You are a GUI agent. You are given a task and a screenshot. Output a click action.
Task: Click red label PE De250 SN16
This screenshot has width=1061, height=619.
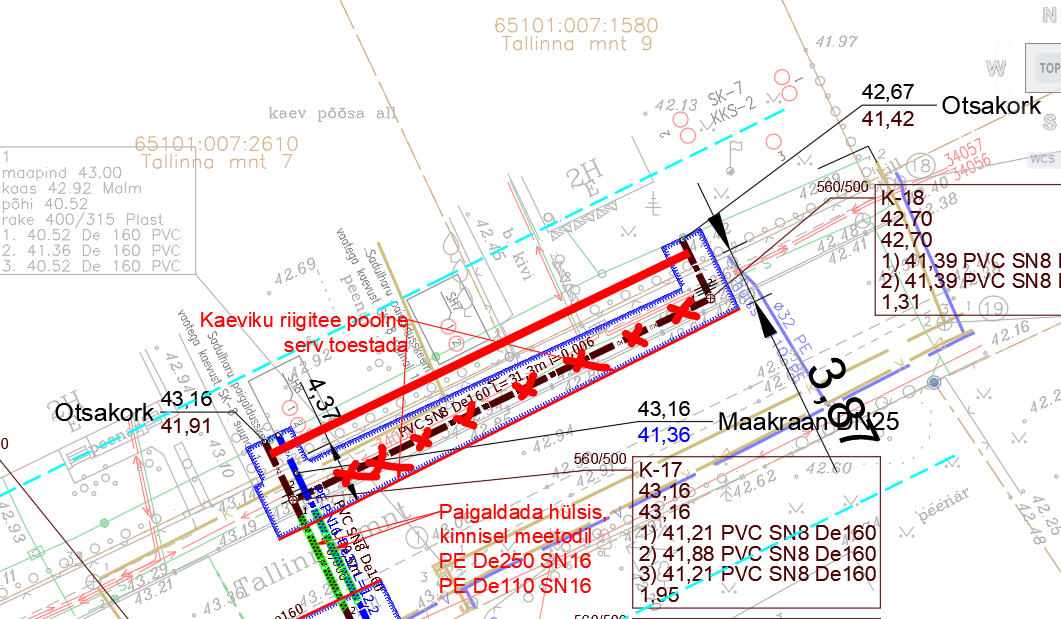515,561
